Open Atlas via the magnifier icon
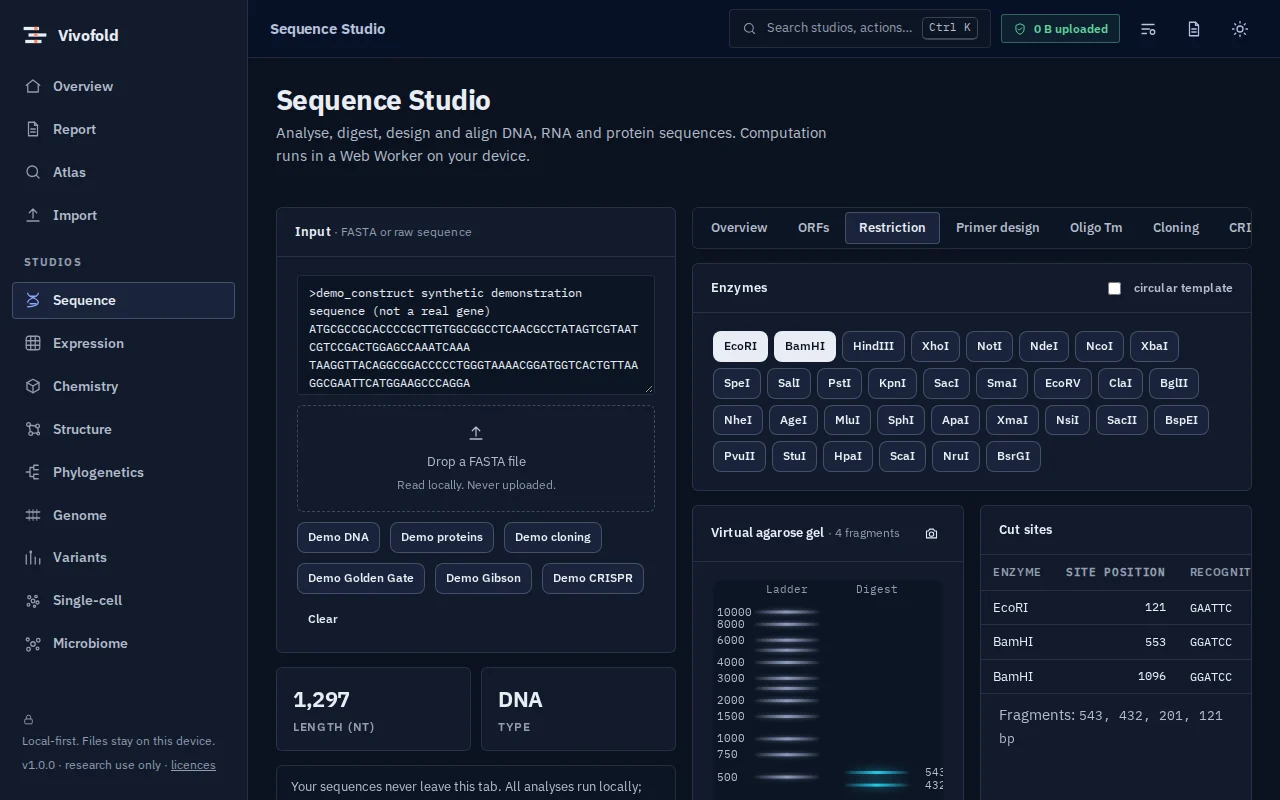Screen dimensions: 1280x800 click(33, 172)
